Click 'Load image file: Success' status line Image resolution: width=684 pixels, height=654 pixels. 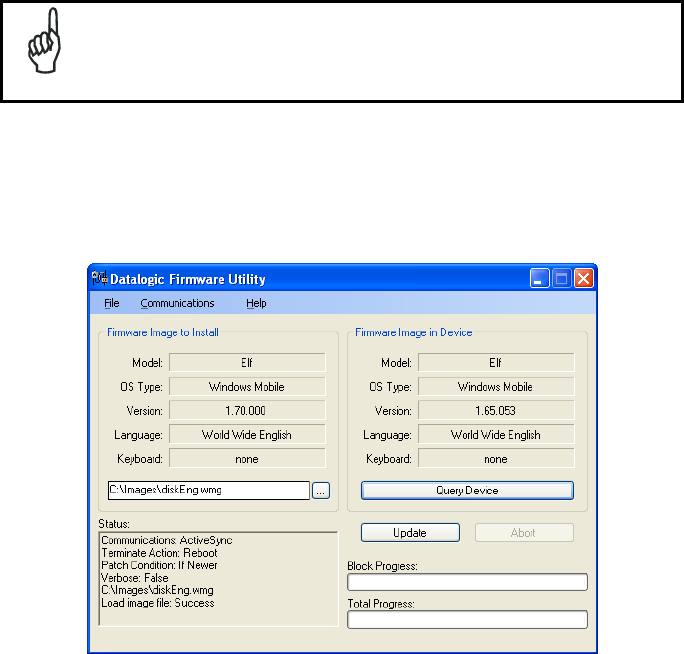158,603
